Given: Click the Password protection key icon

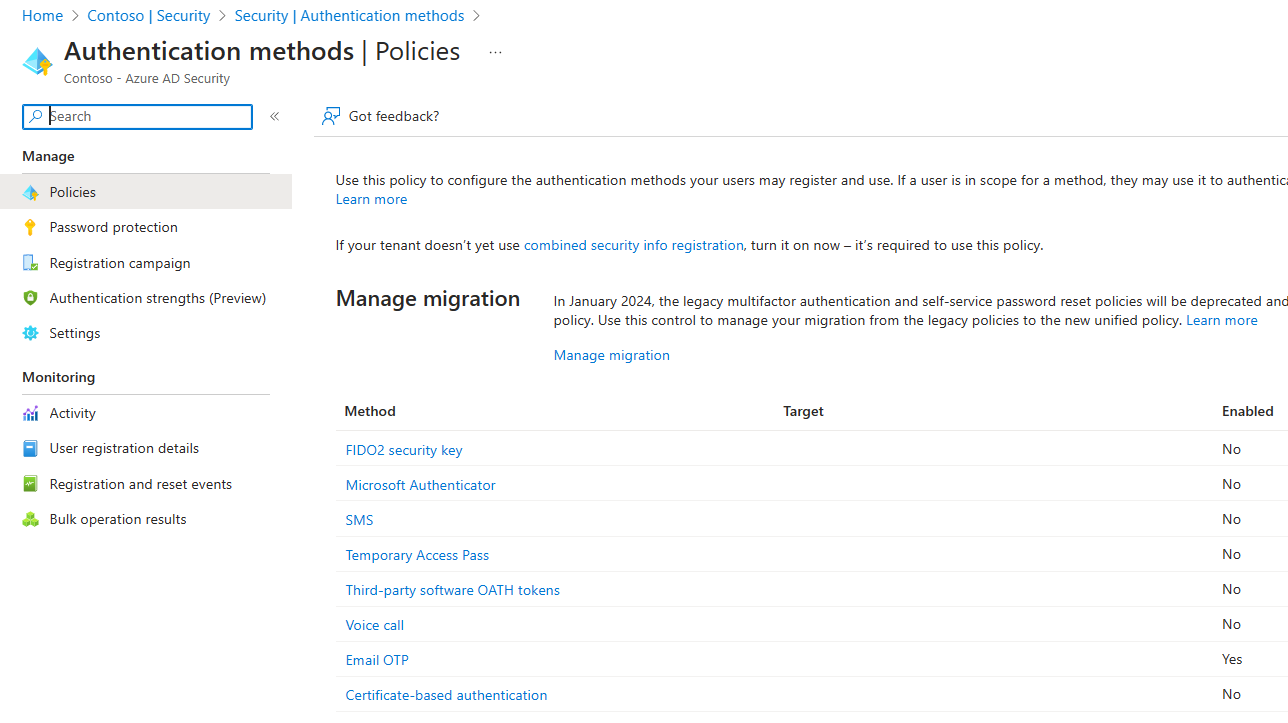Looking at the screenshot, I should 30,227.
